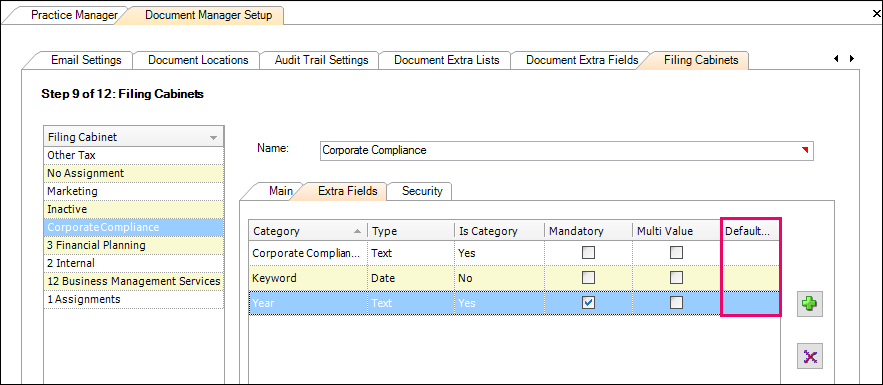Image resolution: width=883 pixels, height=385 pixels.
Task: Select the Filing Cabinets tab
Action: pyautogui.click(x=701, y=60)
